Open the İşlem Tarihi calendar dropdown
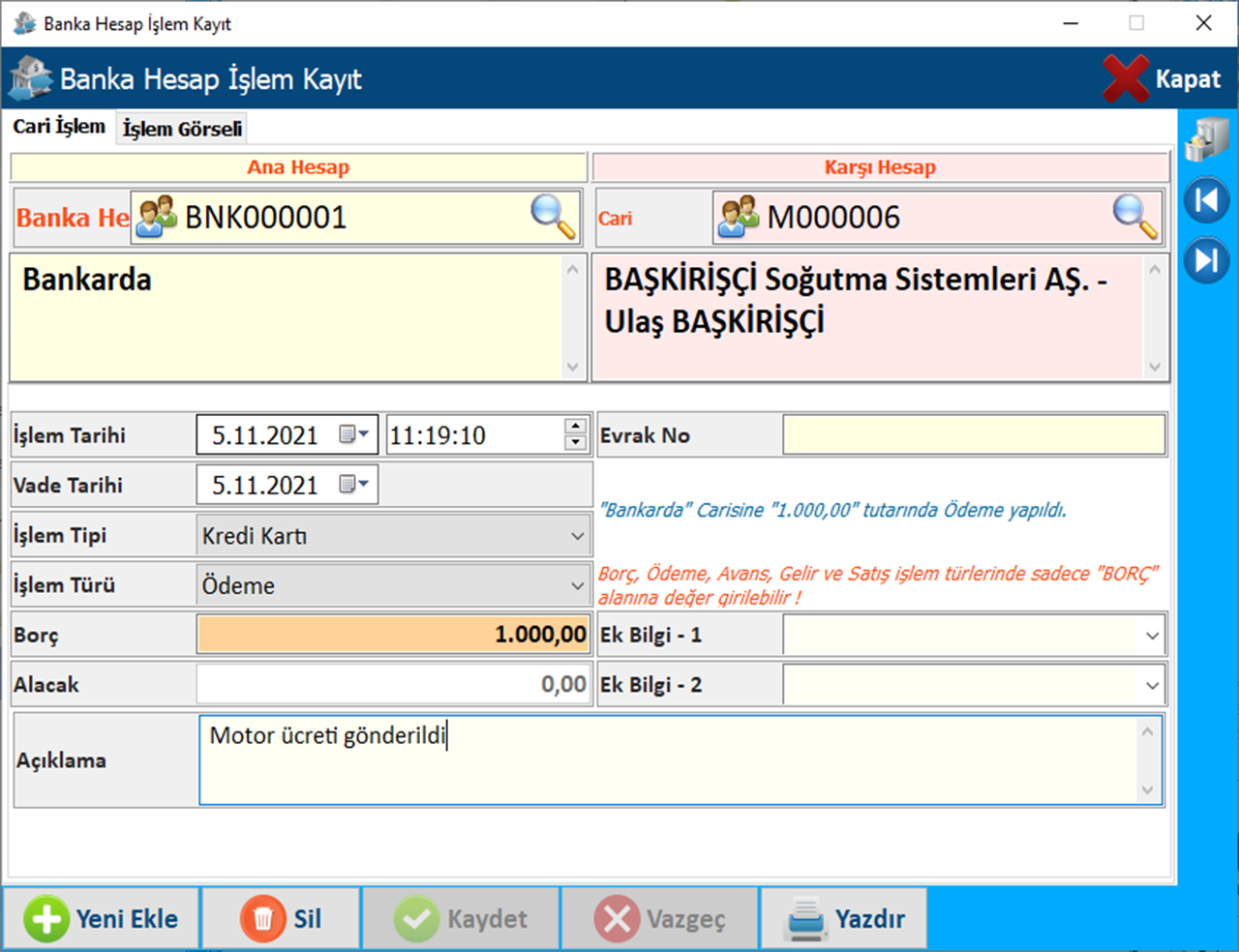The image size is (1239, 952). tap(354, 435)
